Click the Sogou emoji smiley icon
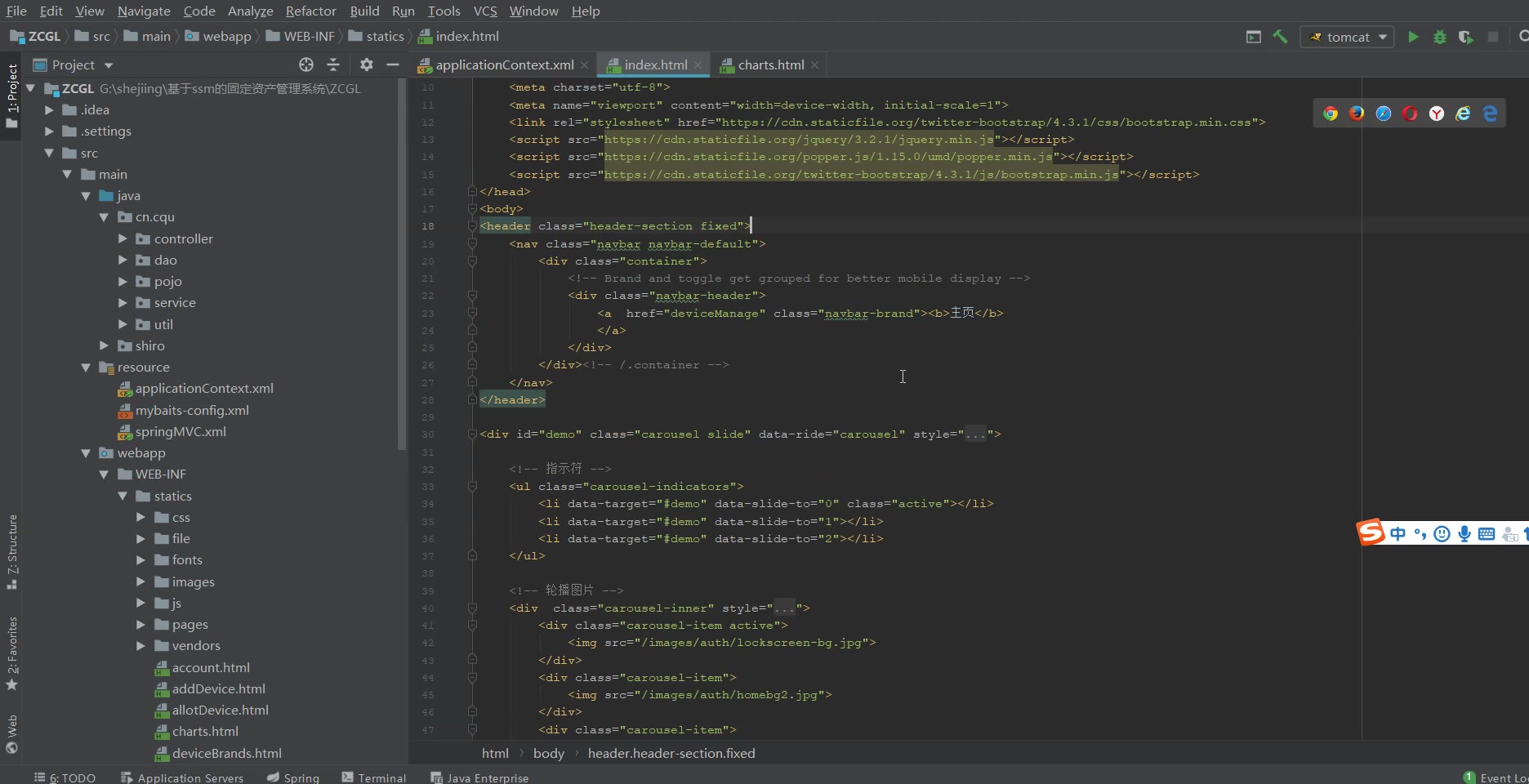 click(1442, 534)
